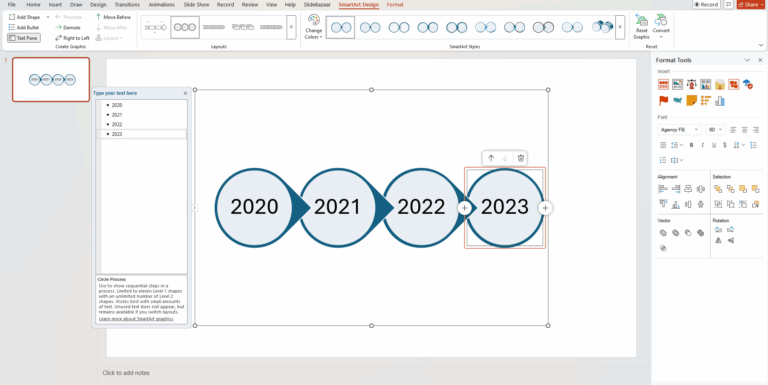This screenshot has height=385, width=768.
Task: Center text in Format Tools
Action: coord(744,130)
